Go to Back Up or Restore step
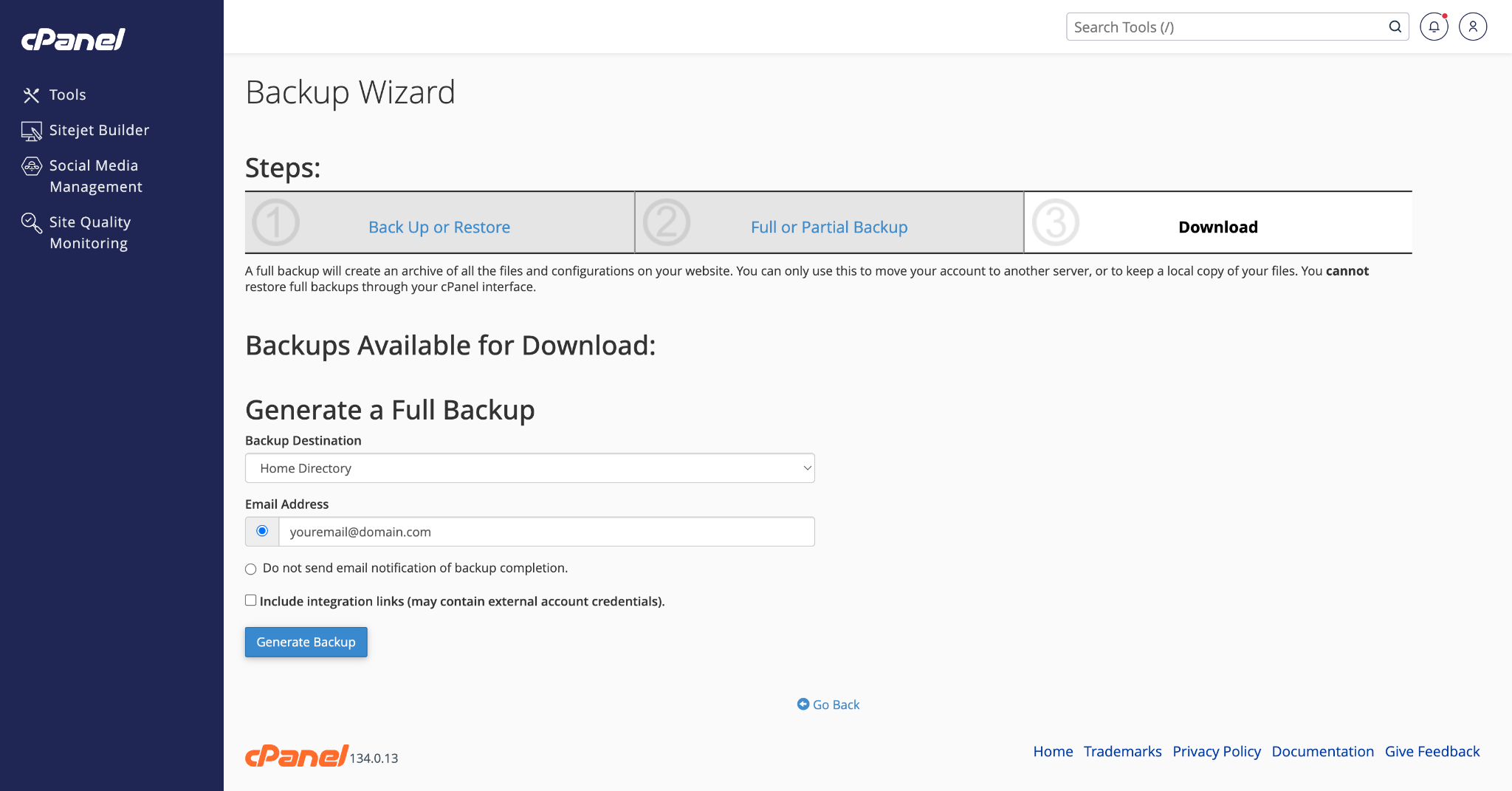The image size is (1512, 791). pos(439,227)
